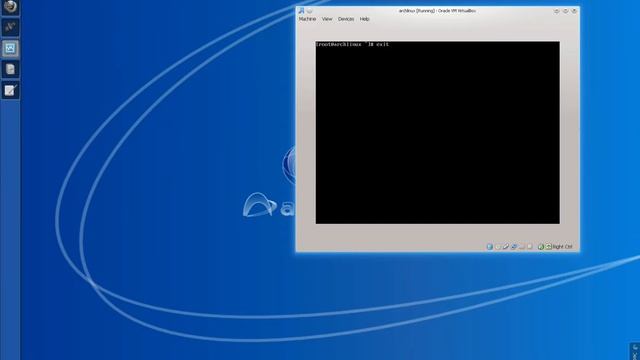640x360 pixels.
Task: Click the archlinux Oracle VM VirtualBox title bar
Action: coord(437,11)
